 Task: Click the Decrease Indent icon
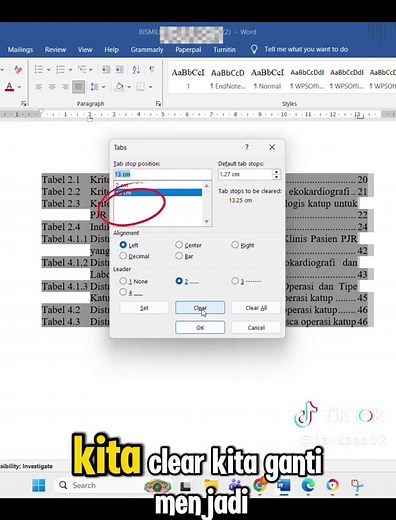[x=106, y=69]
